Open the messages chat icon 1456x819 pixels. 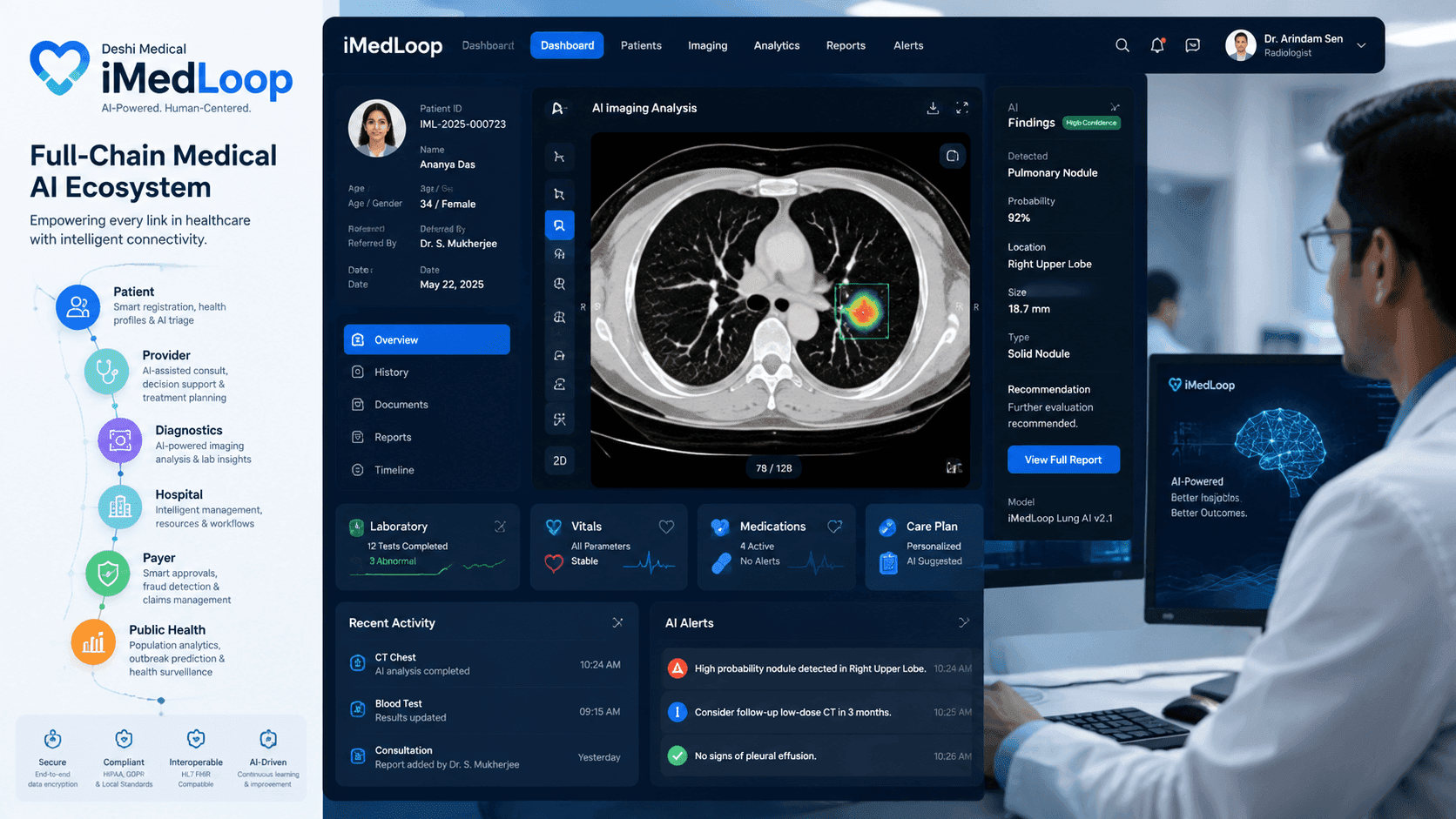point(1192,45)
